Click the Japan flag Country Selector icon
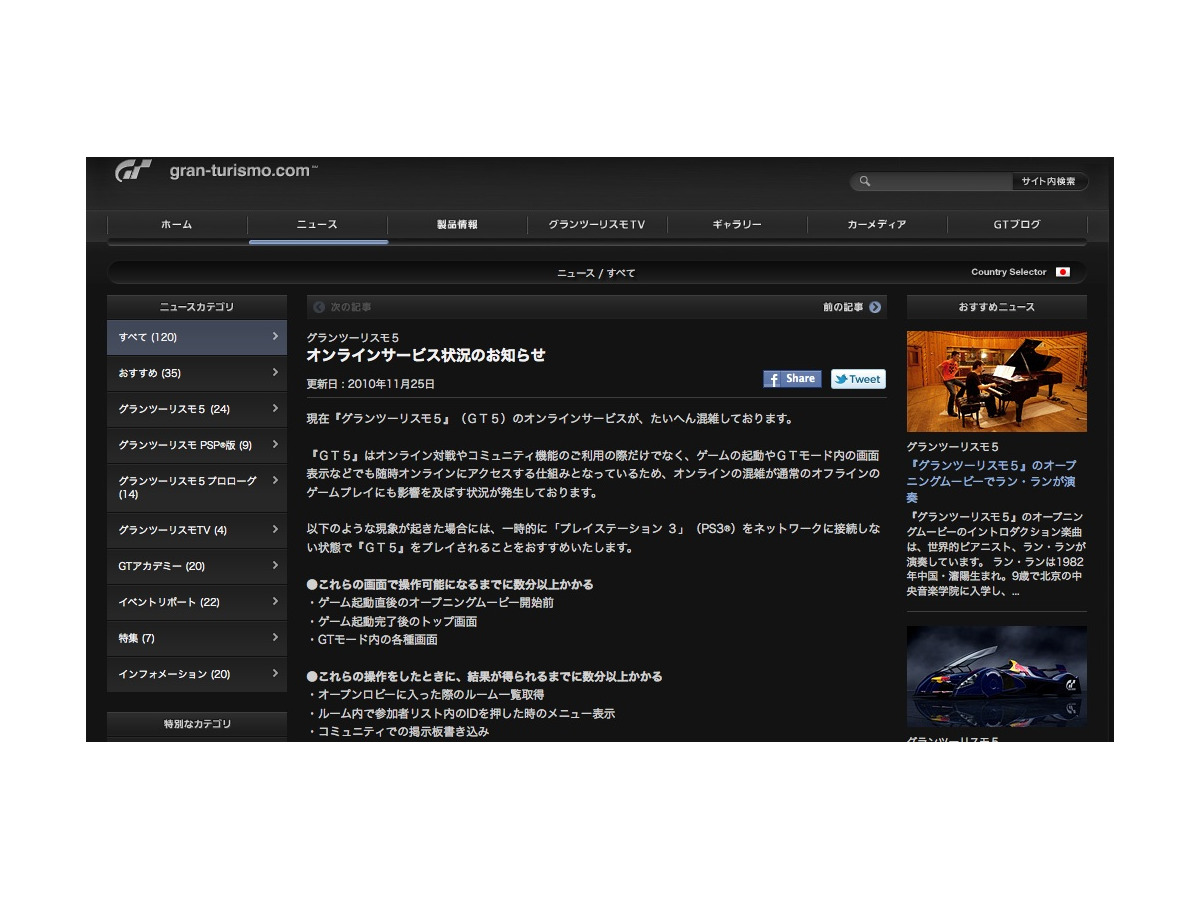 tap(1062, 272)
